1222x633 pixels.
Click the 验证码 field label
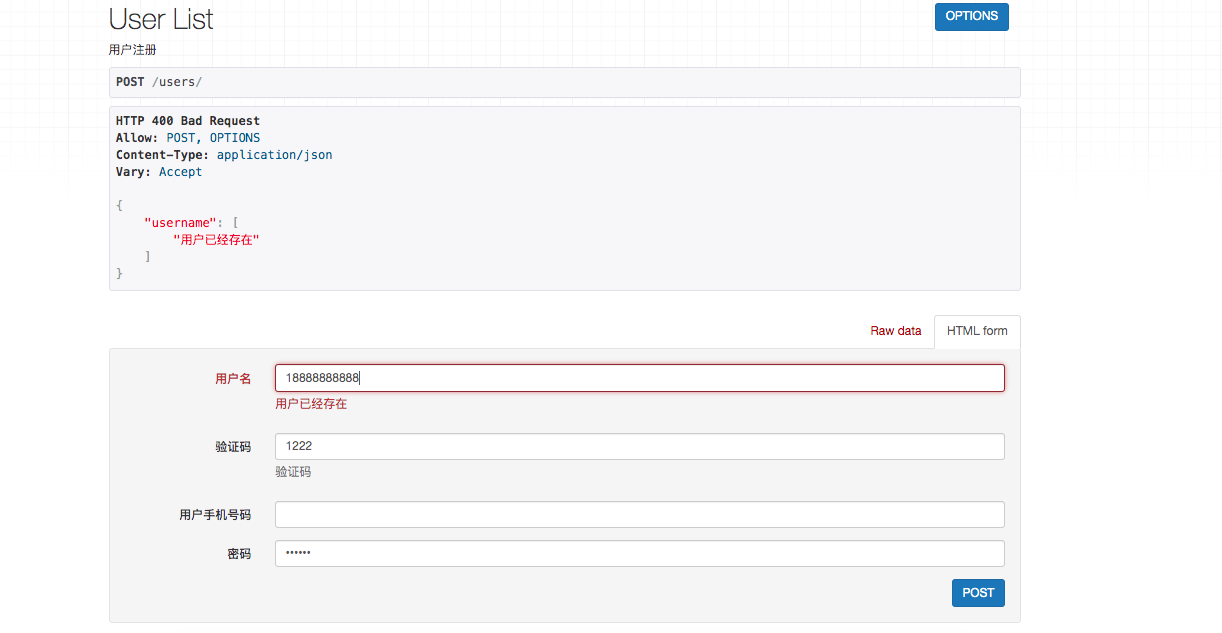pyautogui.click(x=233, y=447)
